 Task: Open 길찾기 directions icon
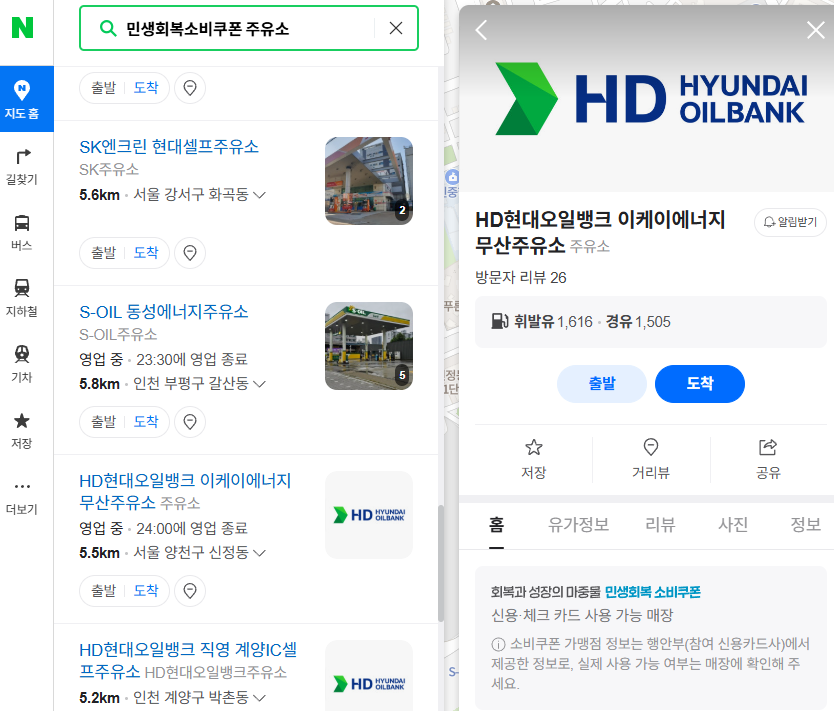point(22,166)
